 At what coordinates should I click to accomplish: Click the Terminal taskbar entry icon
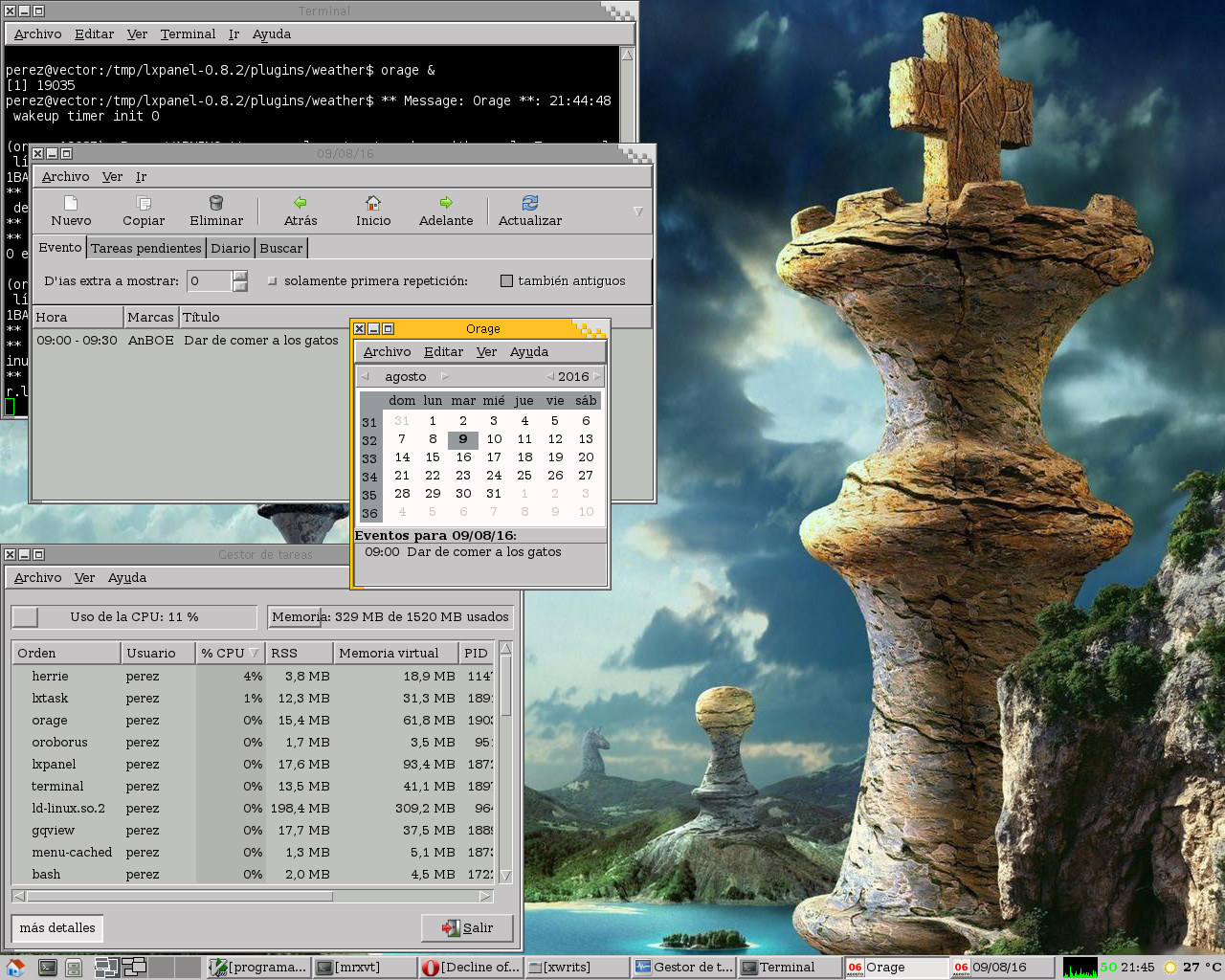(749, 968)
